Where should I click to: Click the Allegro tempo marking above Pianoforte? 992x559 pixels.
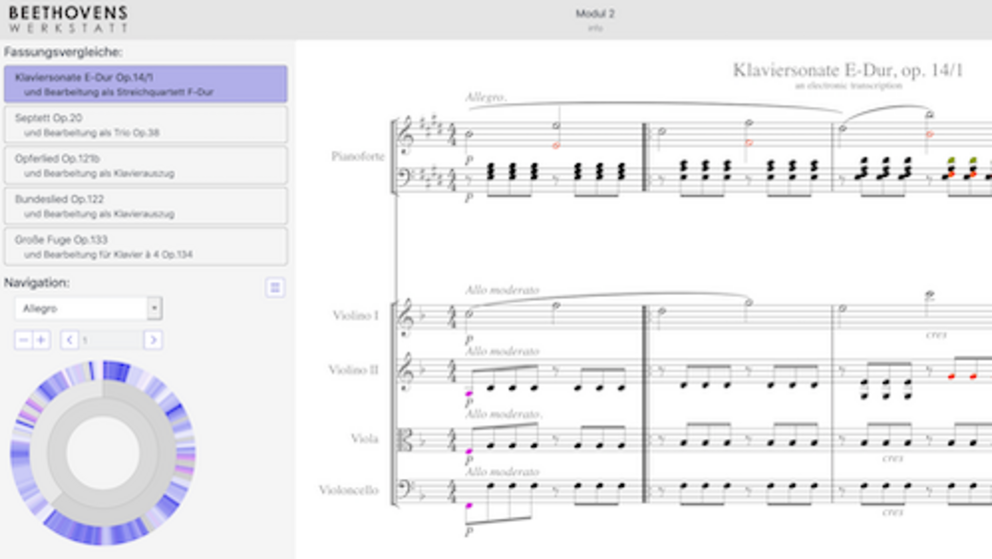coord(485,97)
